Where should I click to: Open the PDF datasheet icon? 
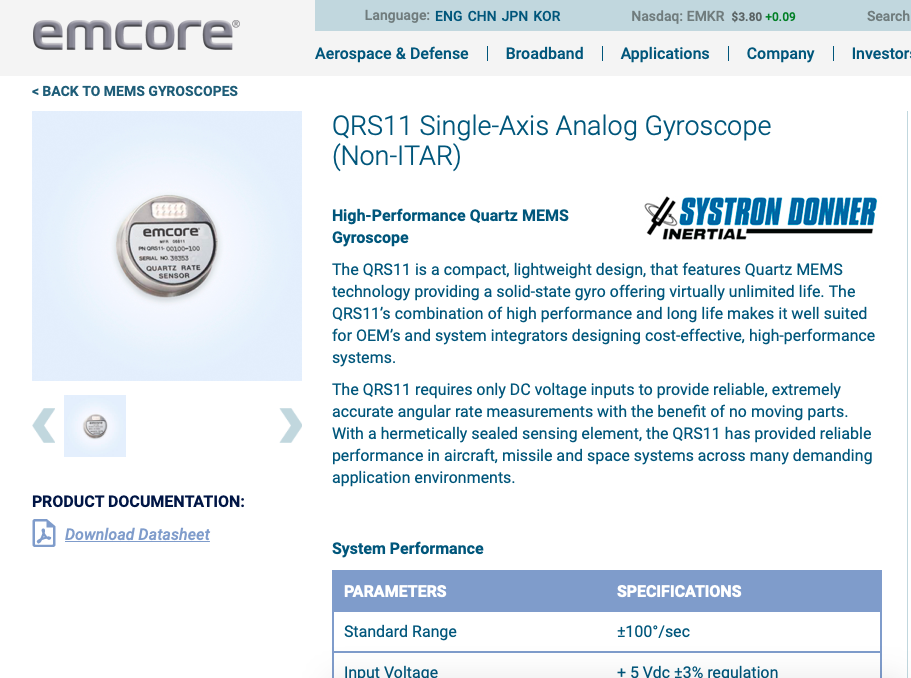(x=44, y=533)
